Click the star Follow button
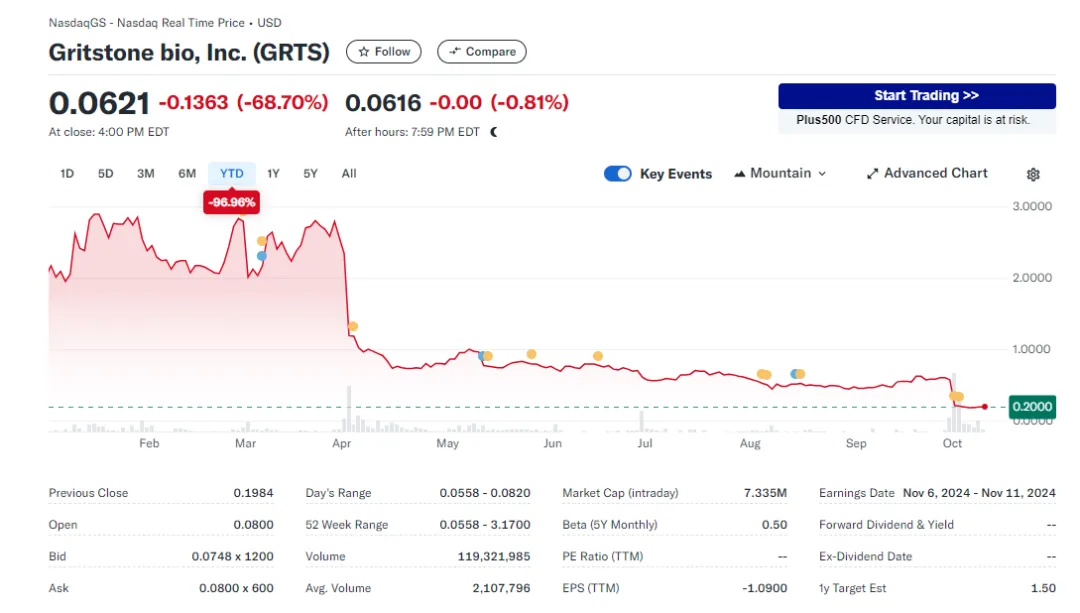 tap(384, 52)
